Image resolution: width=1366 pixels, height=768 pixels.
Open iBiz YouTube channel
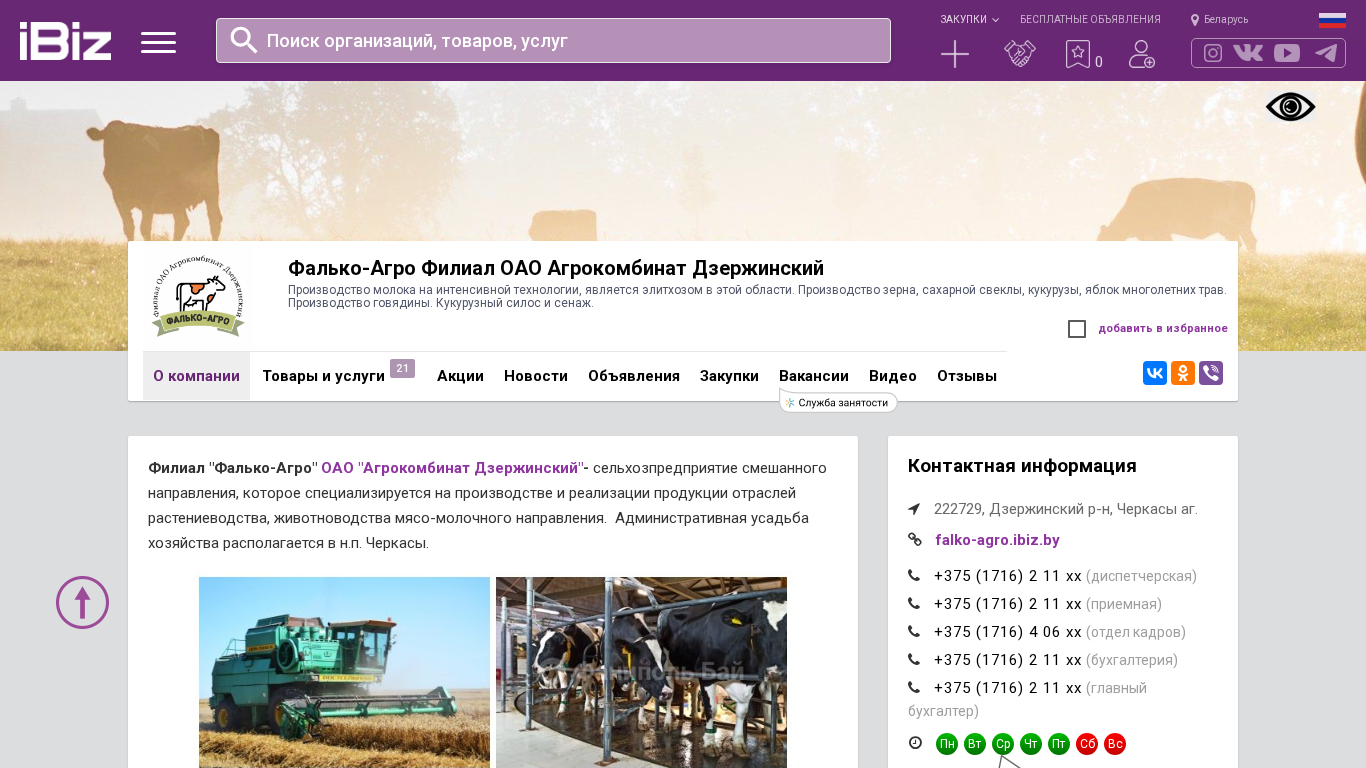[x=1287, y=53]
